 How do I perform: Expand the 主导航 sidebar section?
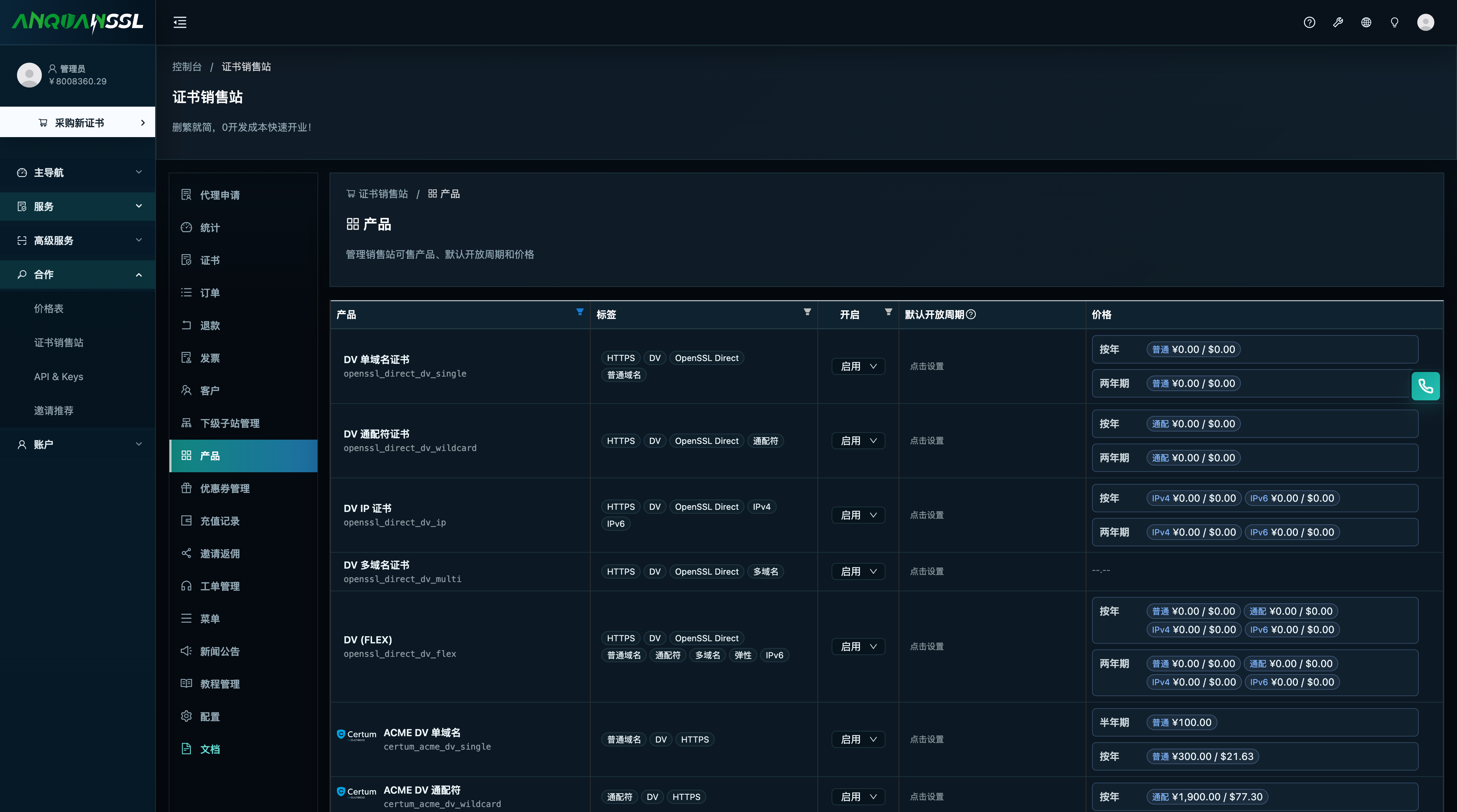78,173
